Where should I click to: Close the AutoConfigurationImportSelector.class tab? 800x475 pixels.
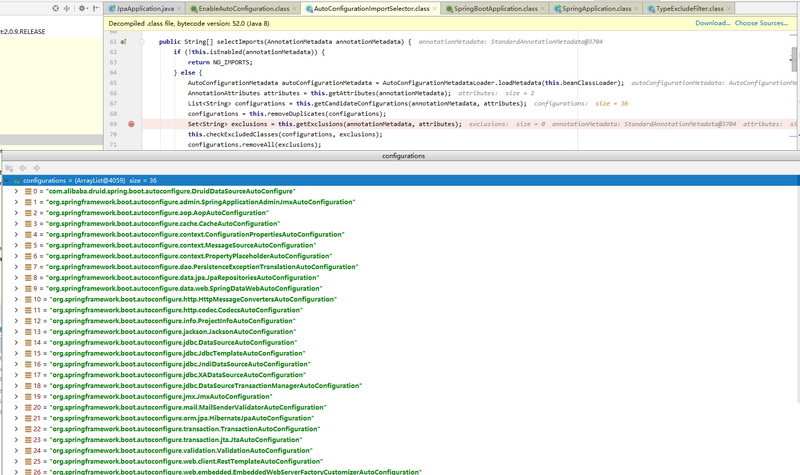click(x=435, y=9)
